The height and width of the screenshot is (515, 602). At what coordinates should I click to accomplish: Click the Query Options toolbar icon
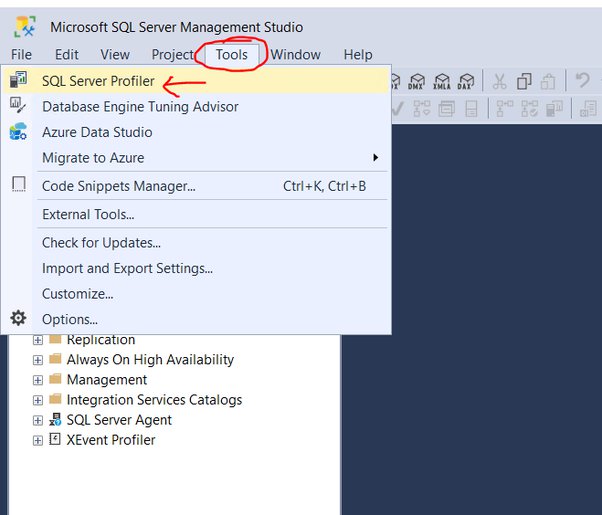click(447, 109)
